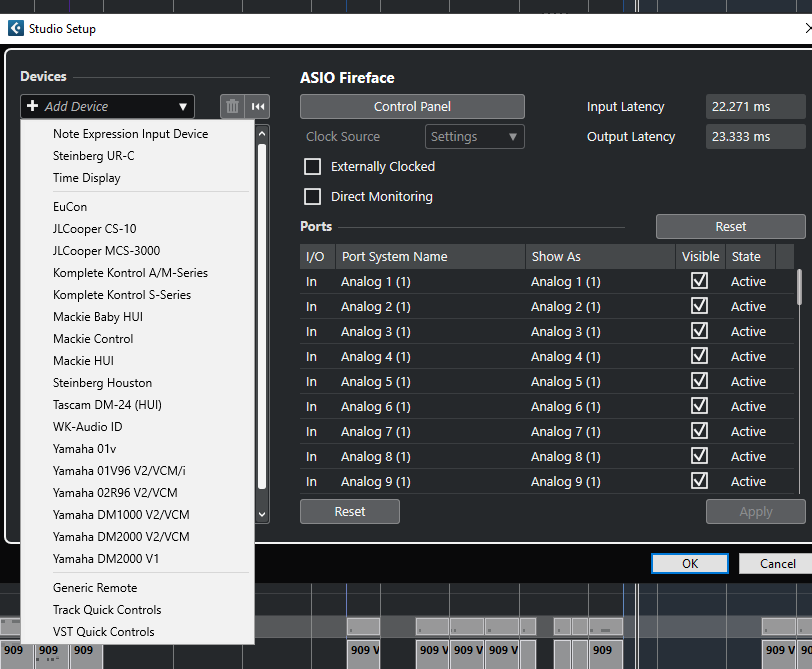The image size is (812, 669).
Task: Click the reset device list rewind icon
Action: [258, 107]
